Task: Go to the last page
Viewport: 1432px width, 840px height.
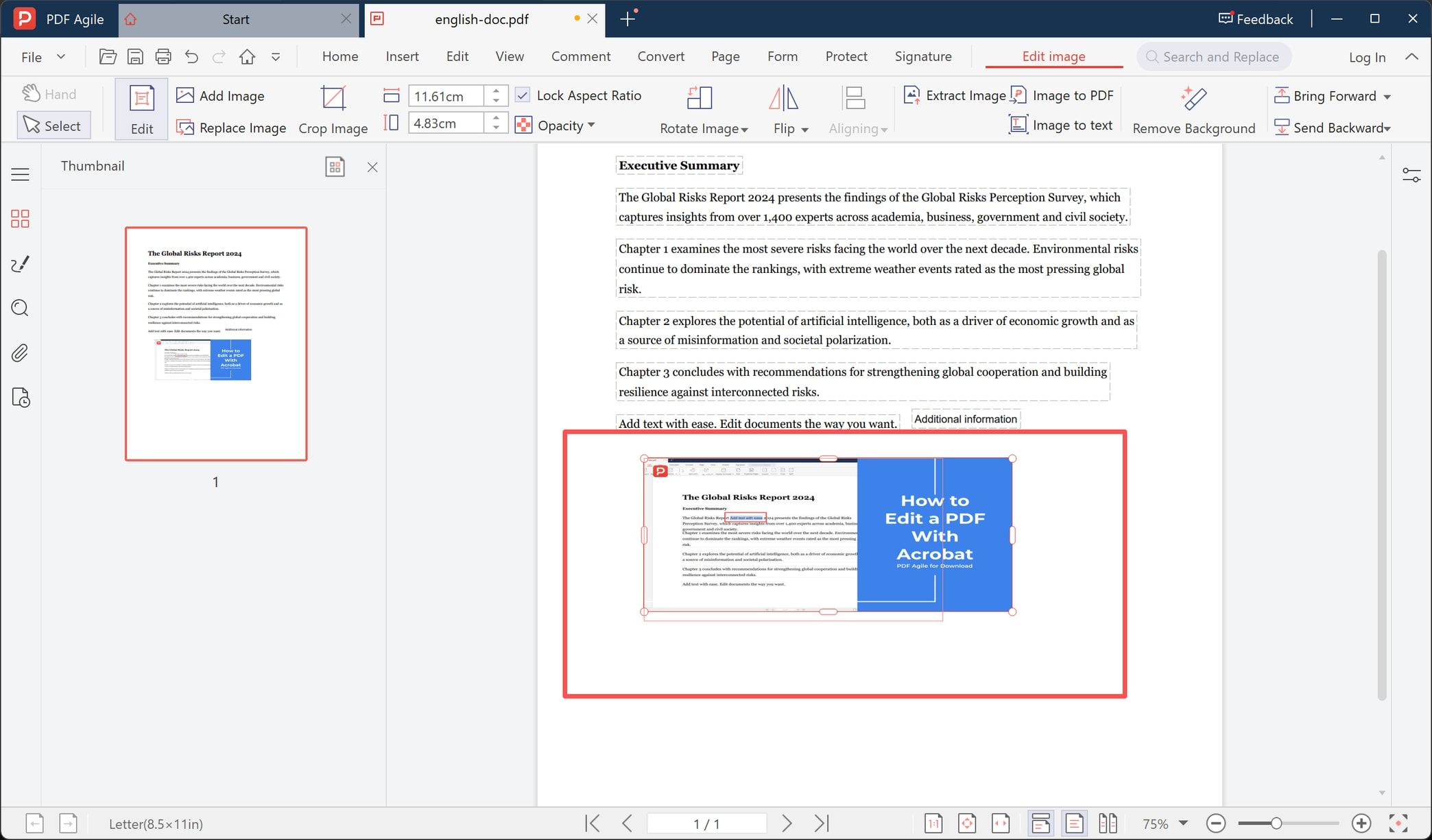Action: pos(822,823)
